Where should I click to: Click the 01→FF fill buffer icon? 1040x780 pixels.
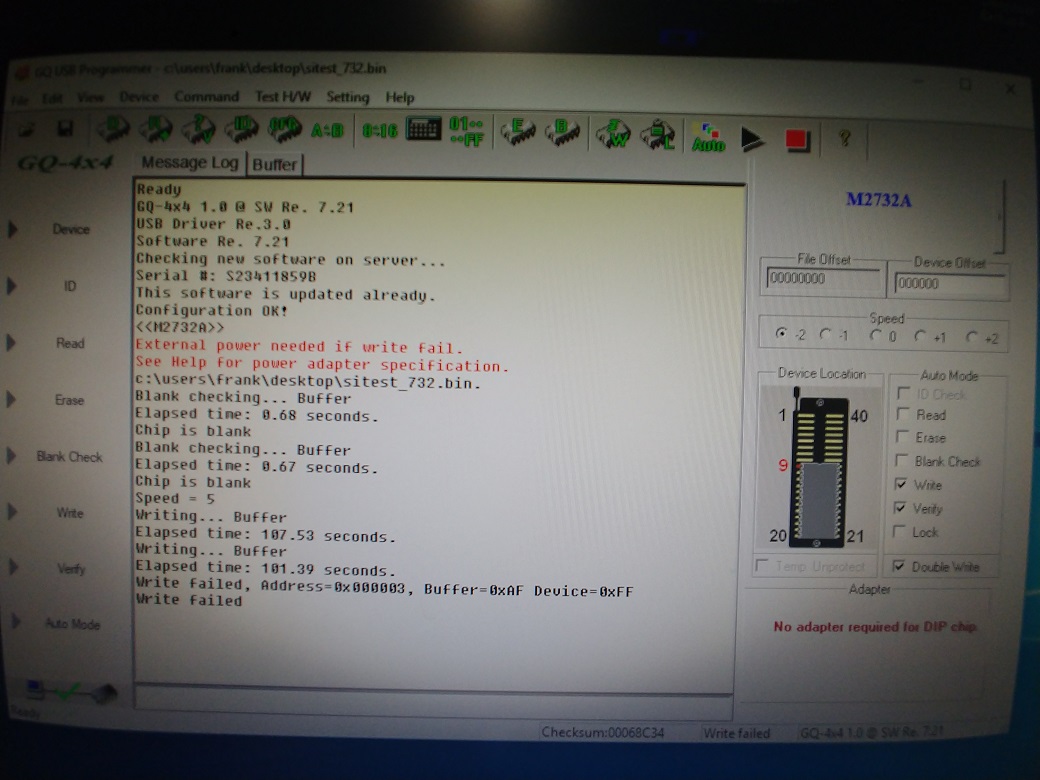467,131
